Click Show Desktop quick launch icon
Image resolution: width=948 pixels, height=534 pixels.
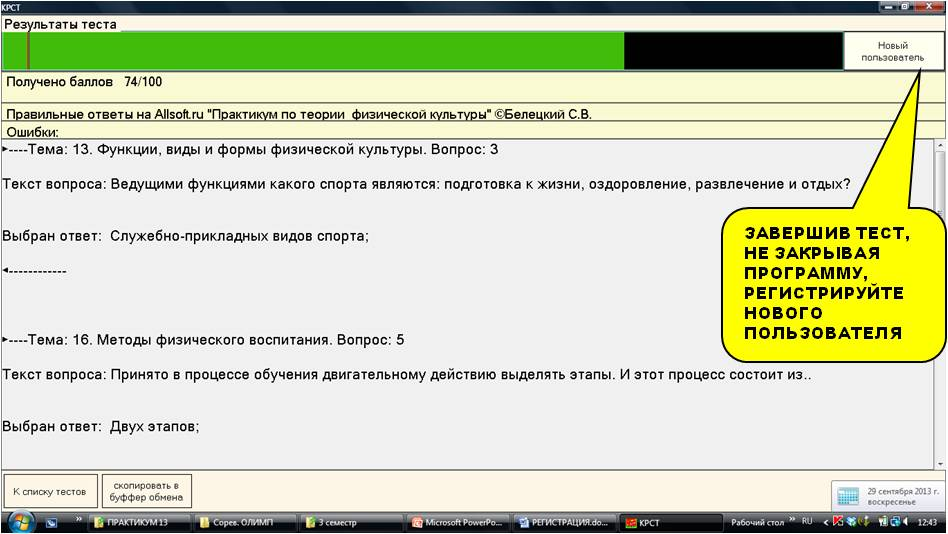point(51,523)
